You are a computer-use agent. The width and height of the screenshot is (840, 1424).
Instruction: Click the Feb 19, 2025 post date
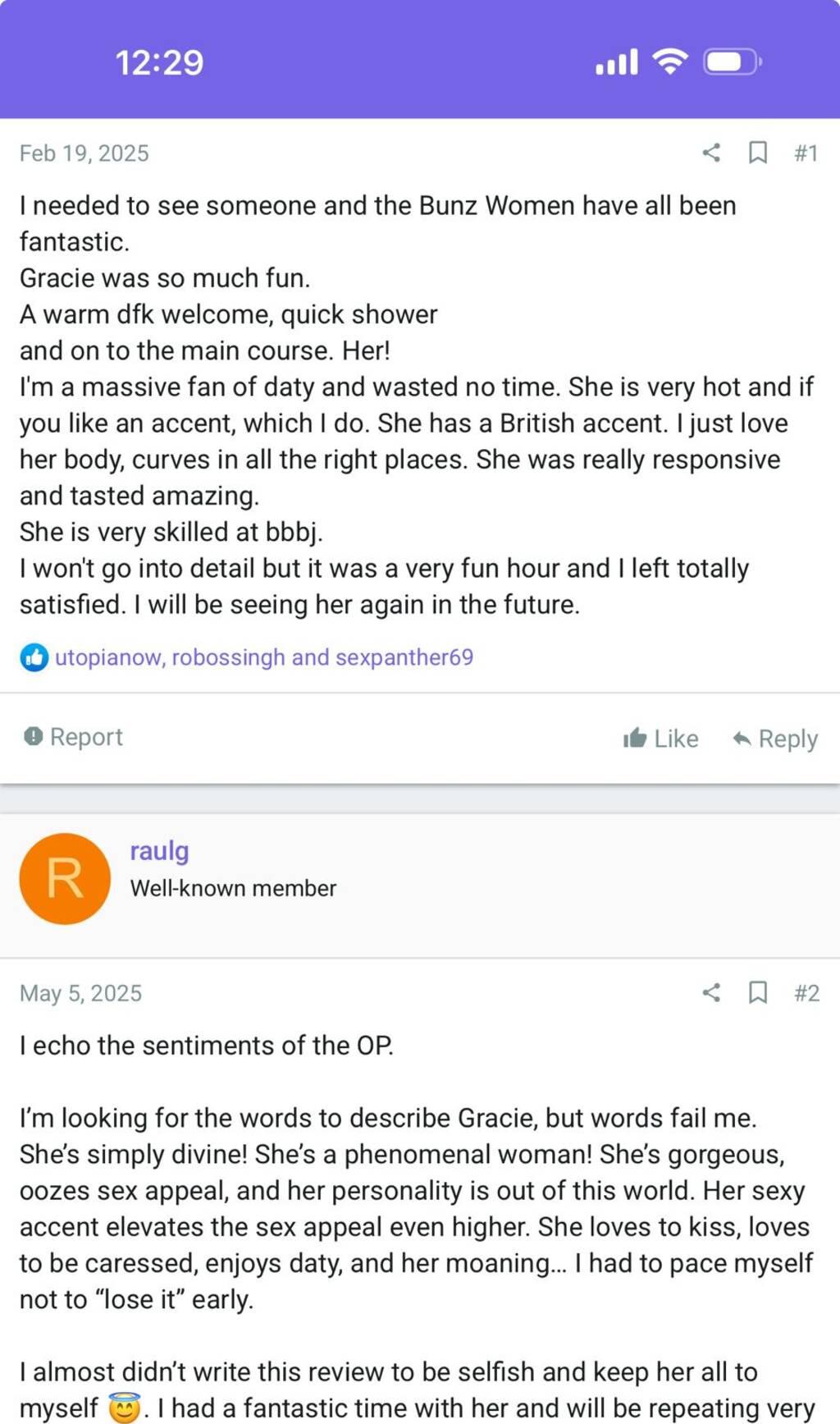coord(84,153)
